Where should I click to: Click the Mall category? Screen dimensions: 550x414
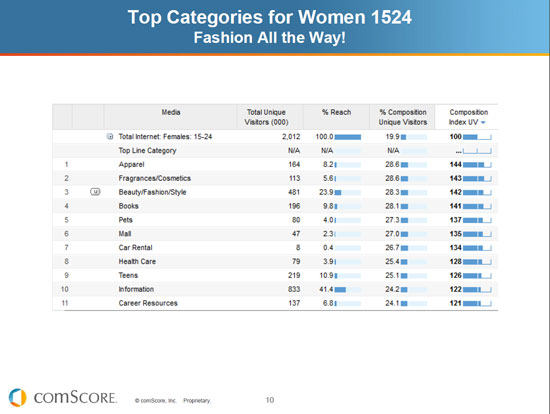click(x=125, y=234)
